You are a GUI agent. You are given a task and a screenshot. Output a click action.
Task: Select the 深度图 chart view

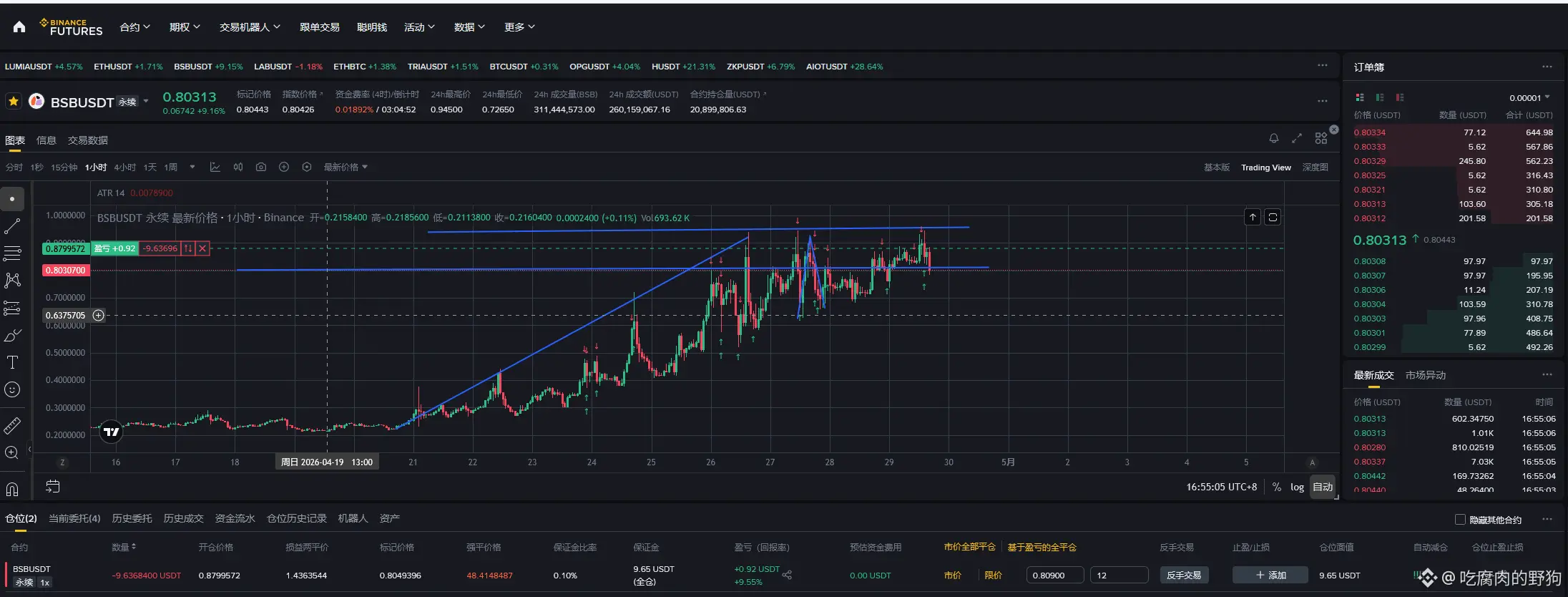click(1315, 168)
